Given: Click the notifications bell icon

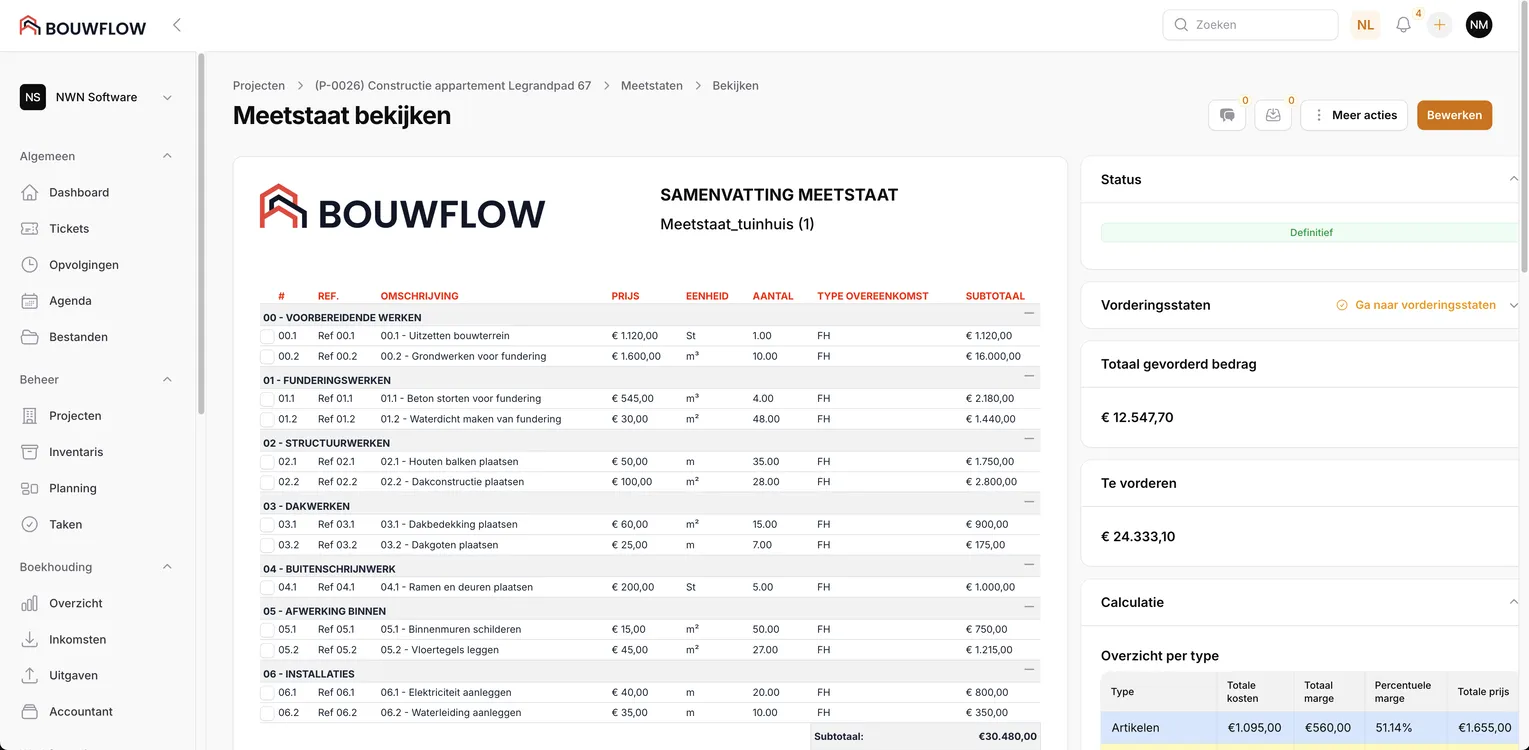Looking at the screenshot, I should [x=1403, y=25].
